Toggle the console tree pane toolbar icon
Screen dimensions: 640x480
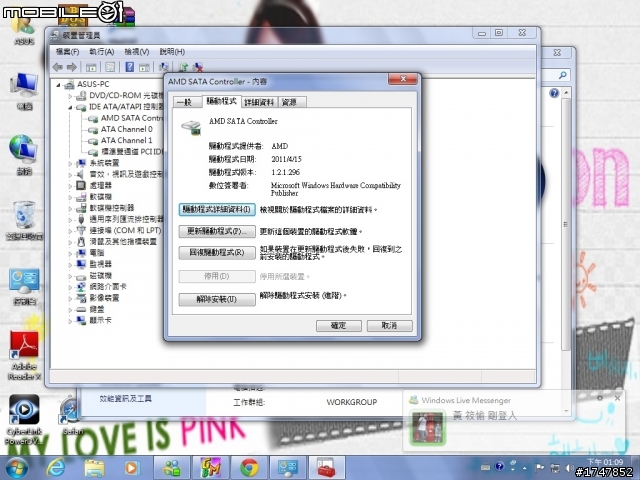coord(91,67)
